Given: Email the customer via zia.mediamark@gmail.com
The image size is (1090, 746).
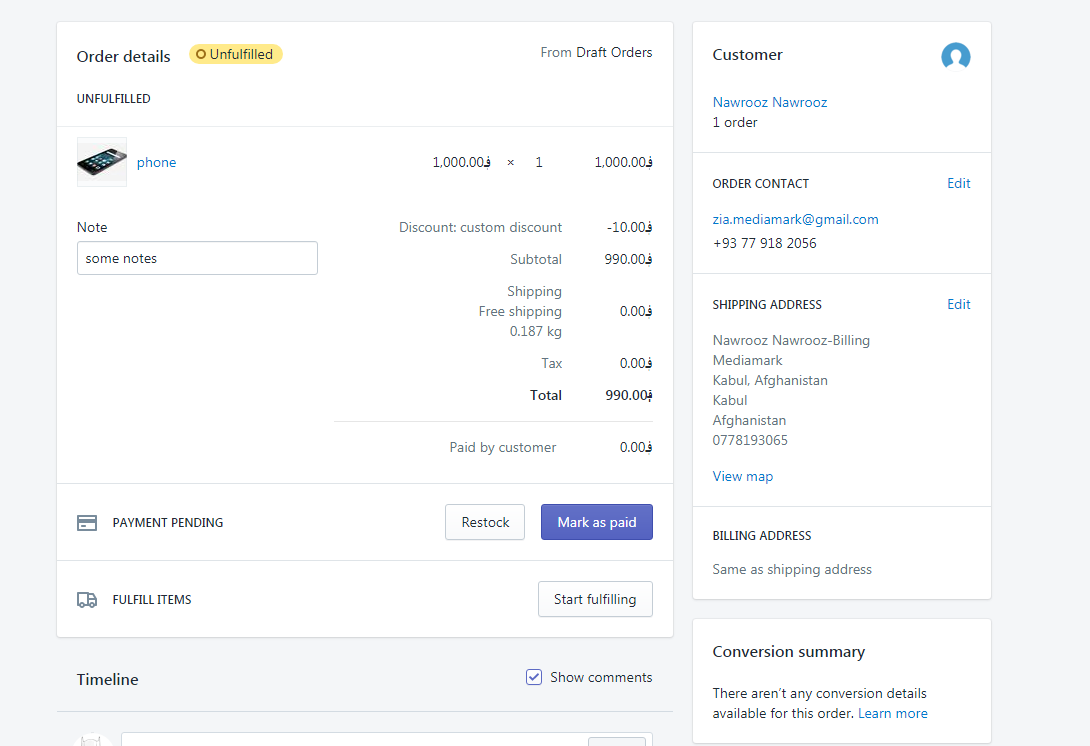Looking at the screenshot, I should (x=795, y=219).
